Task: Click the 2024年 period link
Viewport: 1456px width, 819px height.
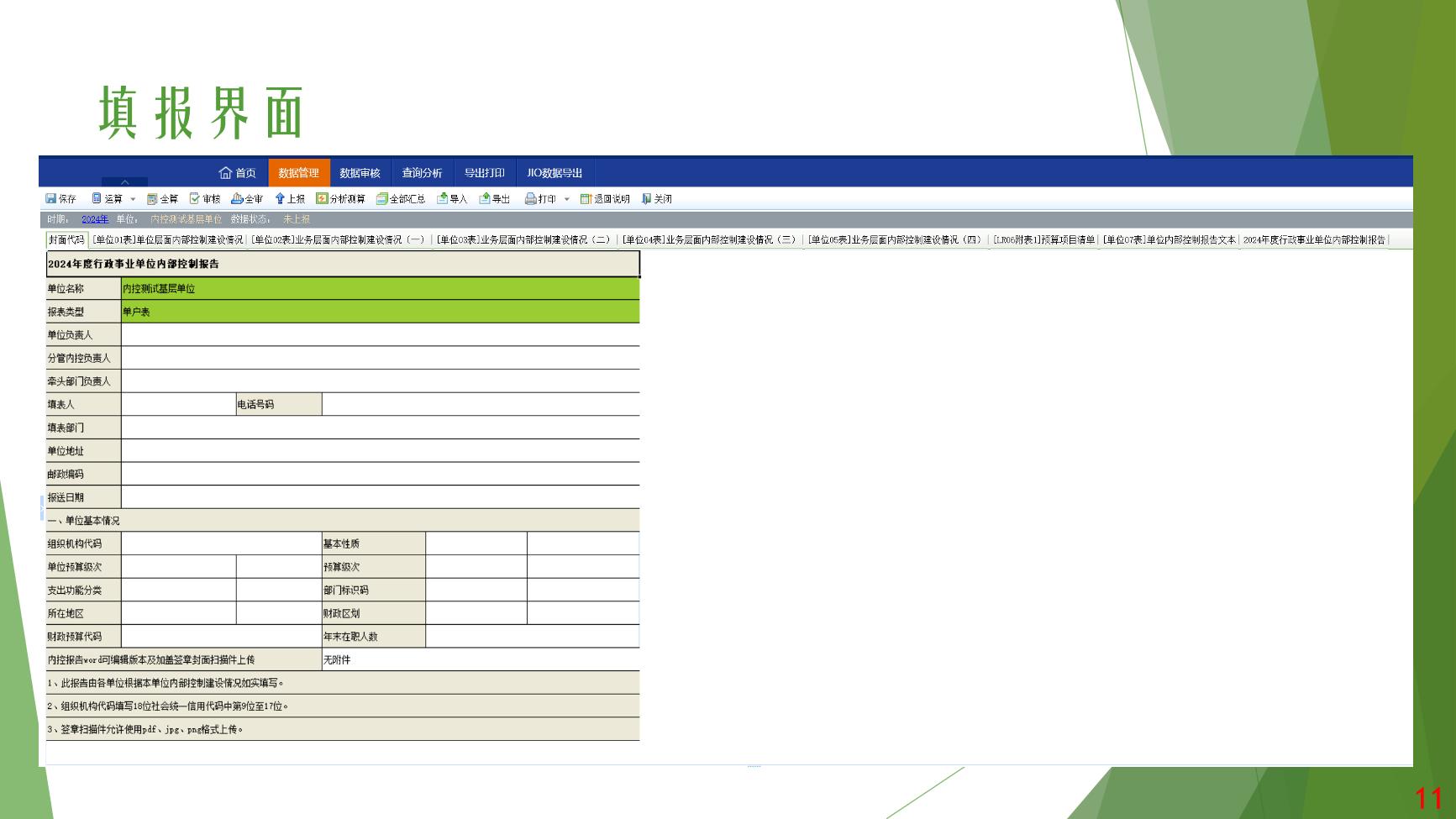Action: click(x=94, y=219)
